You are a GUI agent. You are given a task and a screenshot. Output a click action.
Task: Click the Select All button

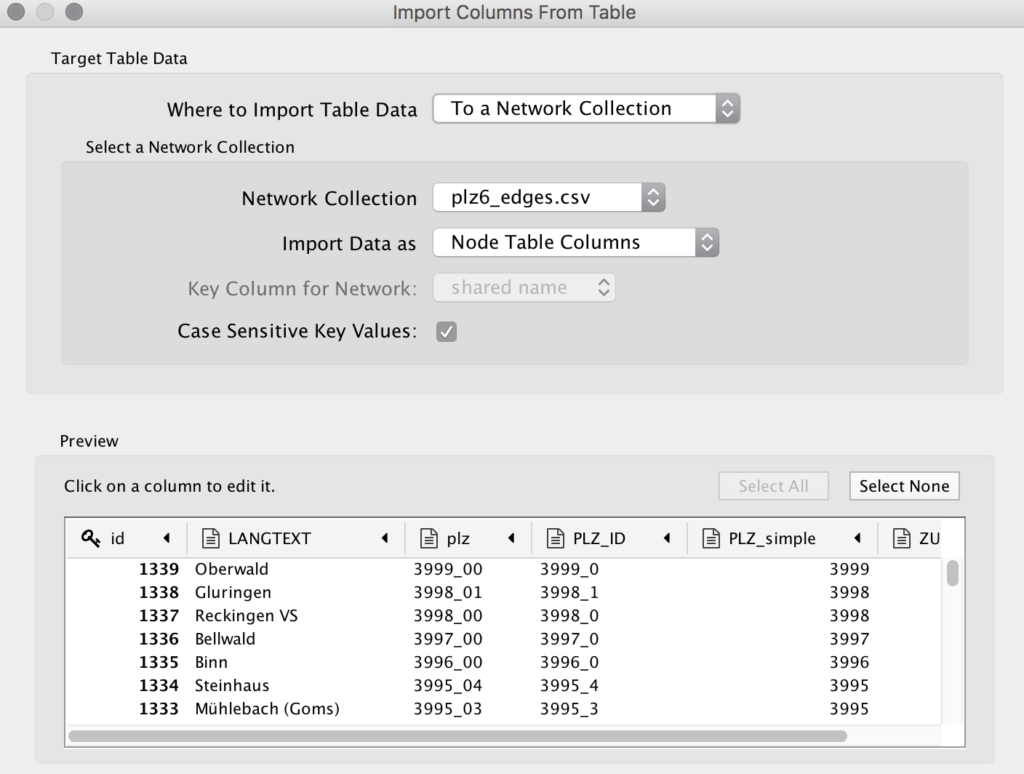click(x=774, y=486)
